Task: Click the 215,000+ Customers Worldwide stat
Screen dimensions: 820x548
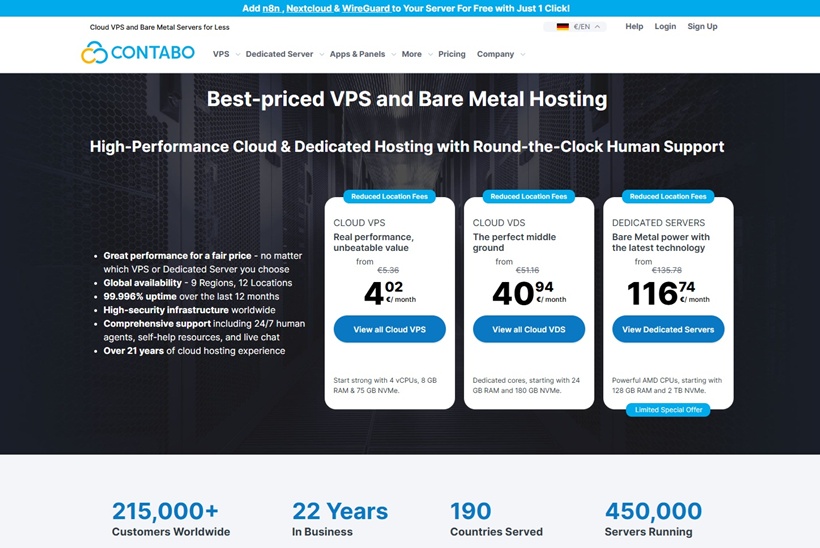Action: (x=171, y=519)
